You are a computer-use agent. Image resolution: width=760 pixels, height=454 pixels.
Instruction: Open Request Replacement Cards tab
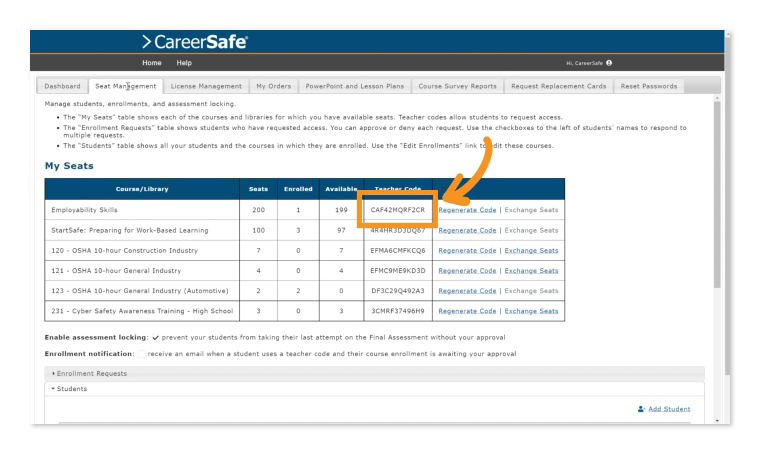coord(559,86)
